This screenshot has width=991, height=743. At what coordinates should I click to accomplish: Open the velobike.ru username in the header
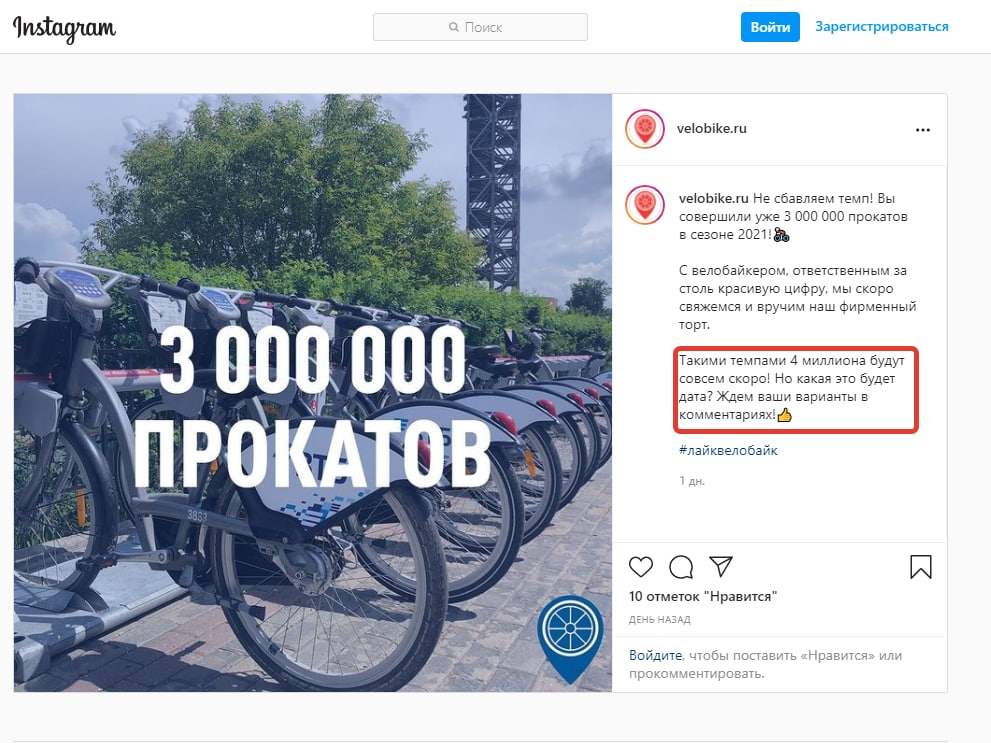tap(712, 128)
